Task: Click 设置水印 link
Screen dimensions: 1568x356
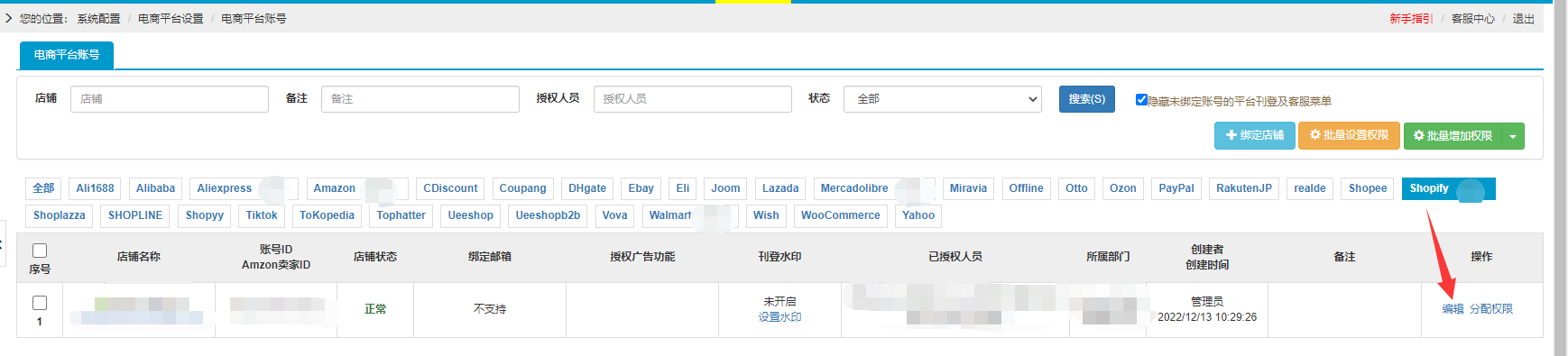Action: [779, 317]
